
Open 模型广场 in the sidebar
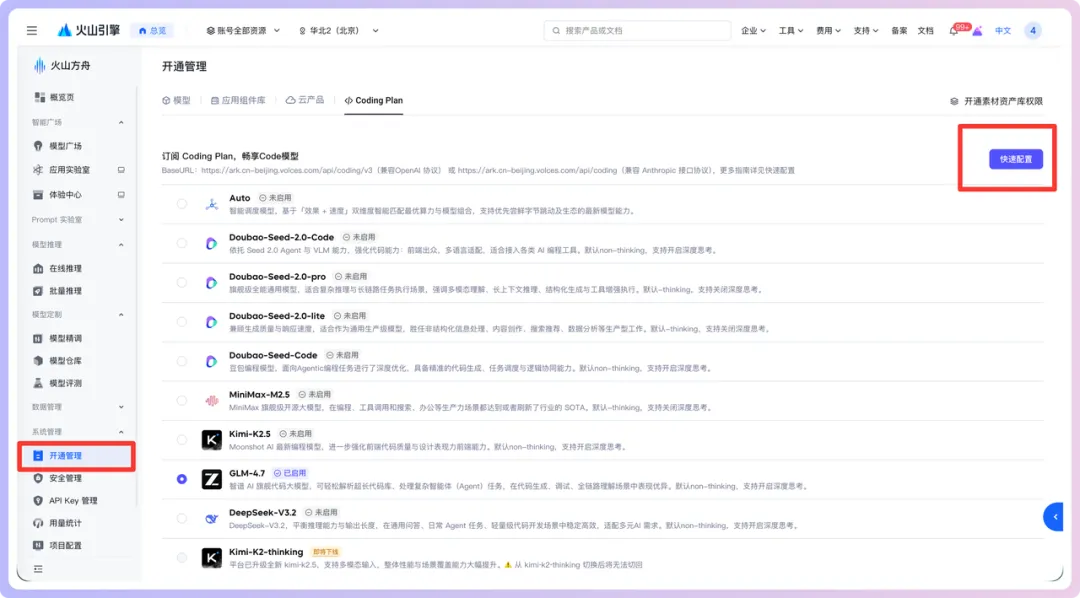(65, 146)
